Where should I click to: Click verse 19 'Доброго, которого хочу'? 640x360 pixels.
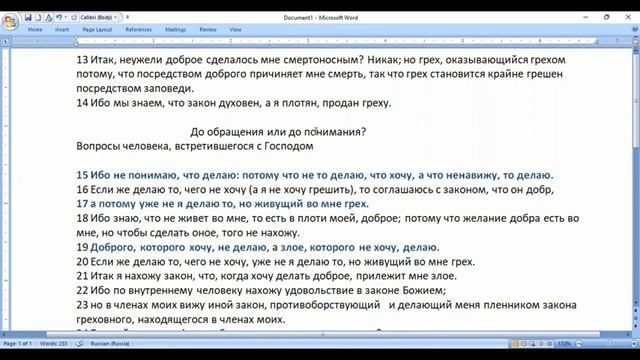tap(258, 247)
